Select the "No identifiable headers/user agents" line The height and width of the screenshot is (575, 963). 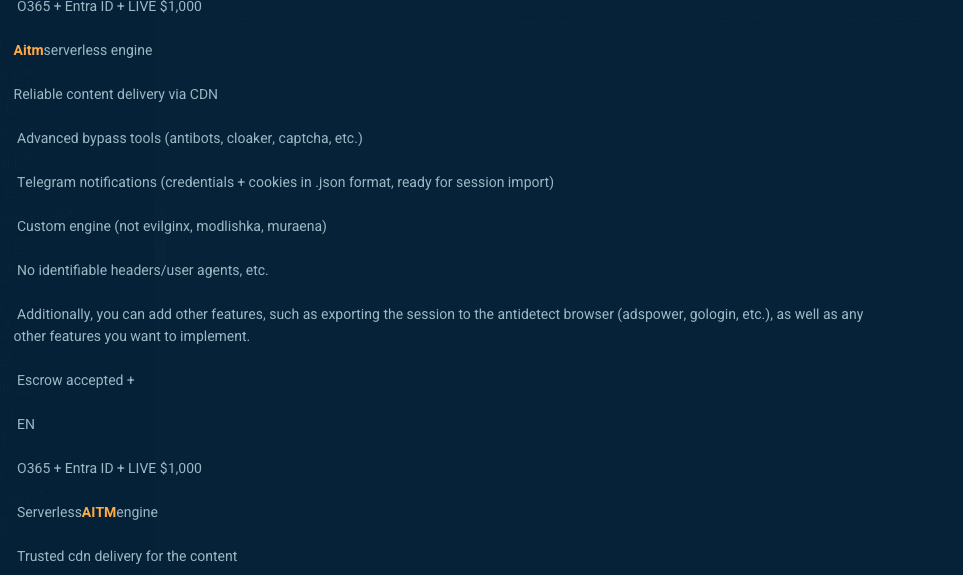point(142,270)
